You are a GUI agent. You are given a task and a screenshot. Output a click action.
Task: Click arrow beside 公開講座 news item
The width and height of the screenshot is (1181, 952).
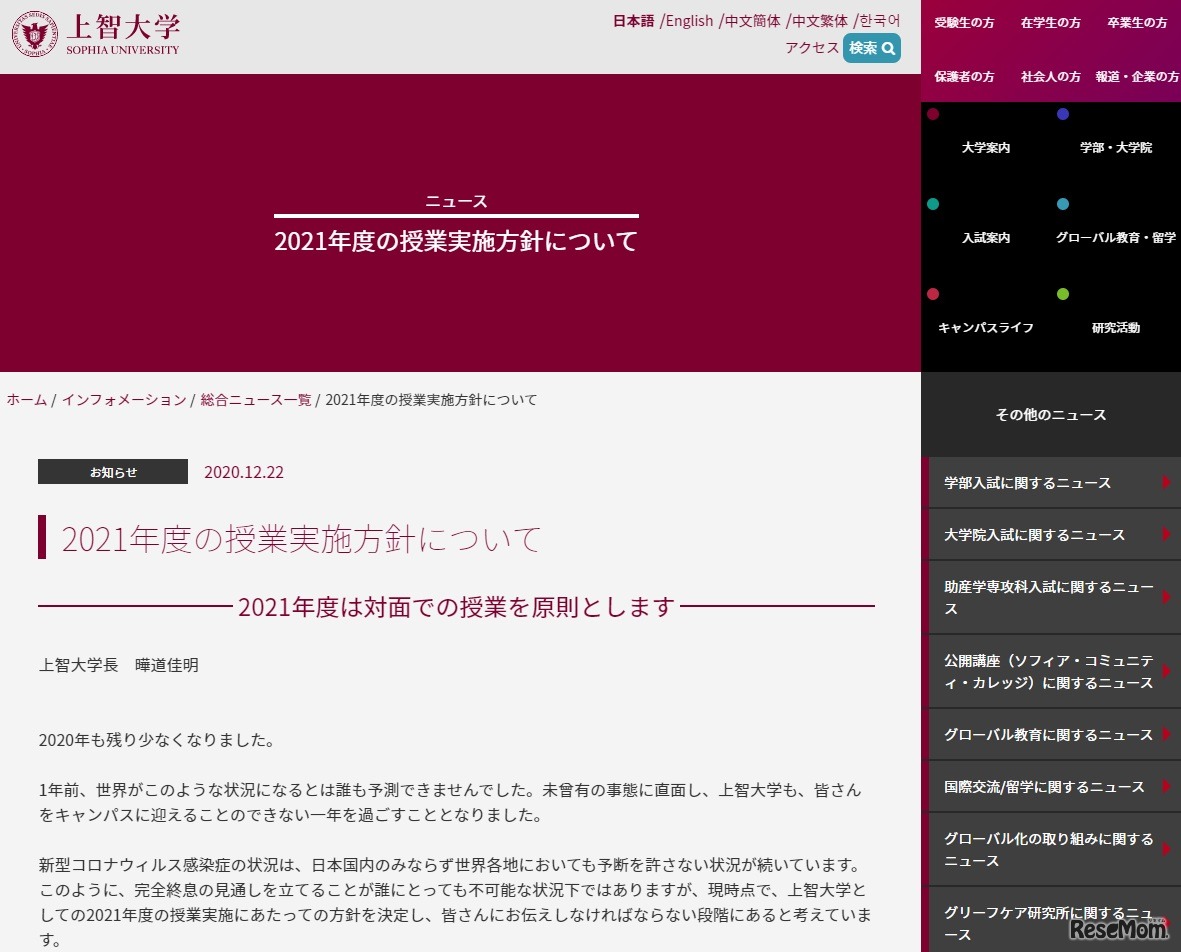point(1166,671)
